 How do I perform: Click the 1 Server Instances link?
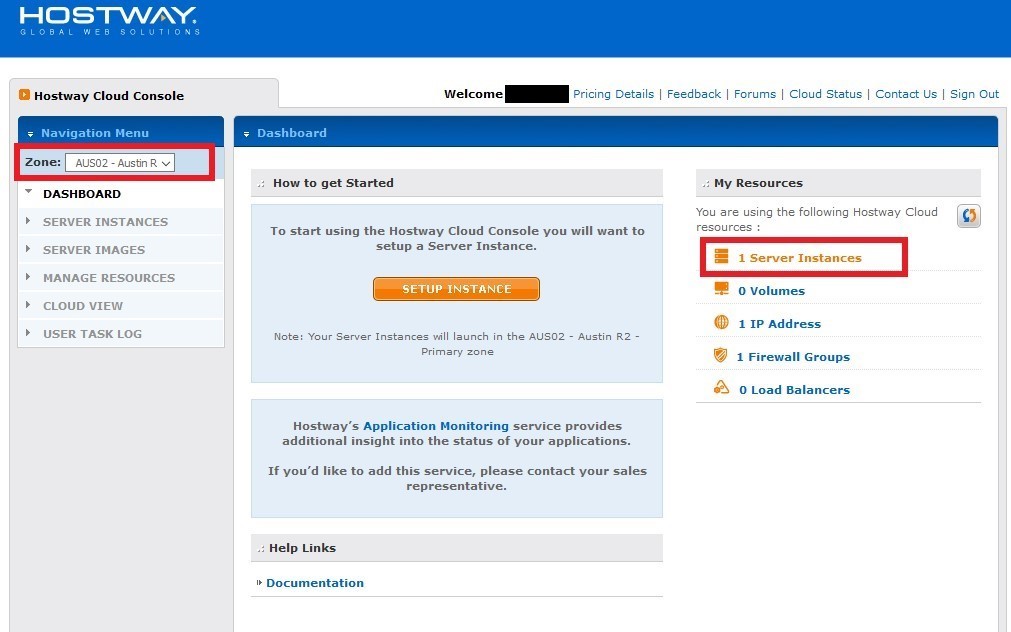point(800,258)
